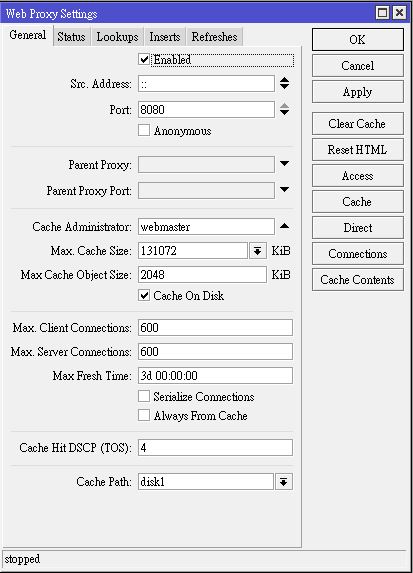
Task: Click the Src. Address input field
Action: [x=206, y=84]
